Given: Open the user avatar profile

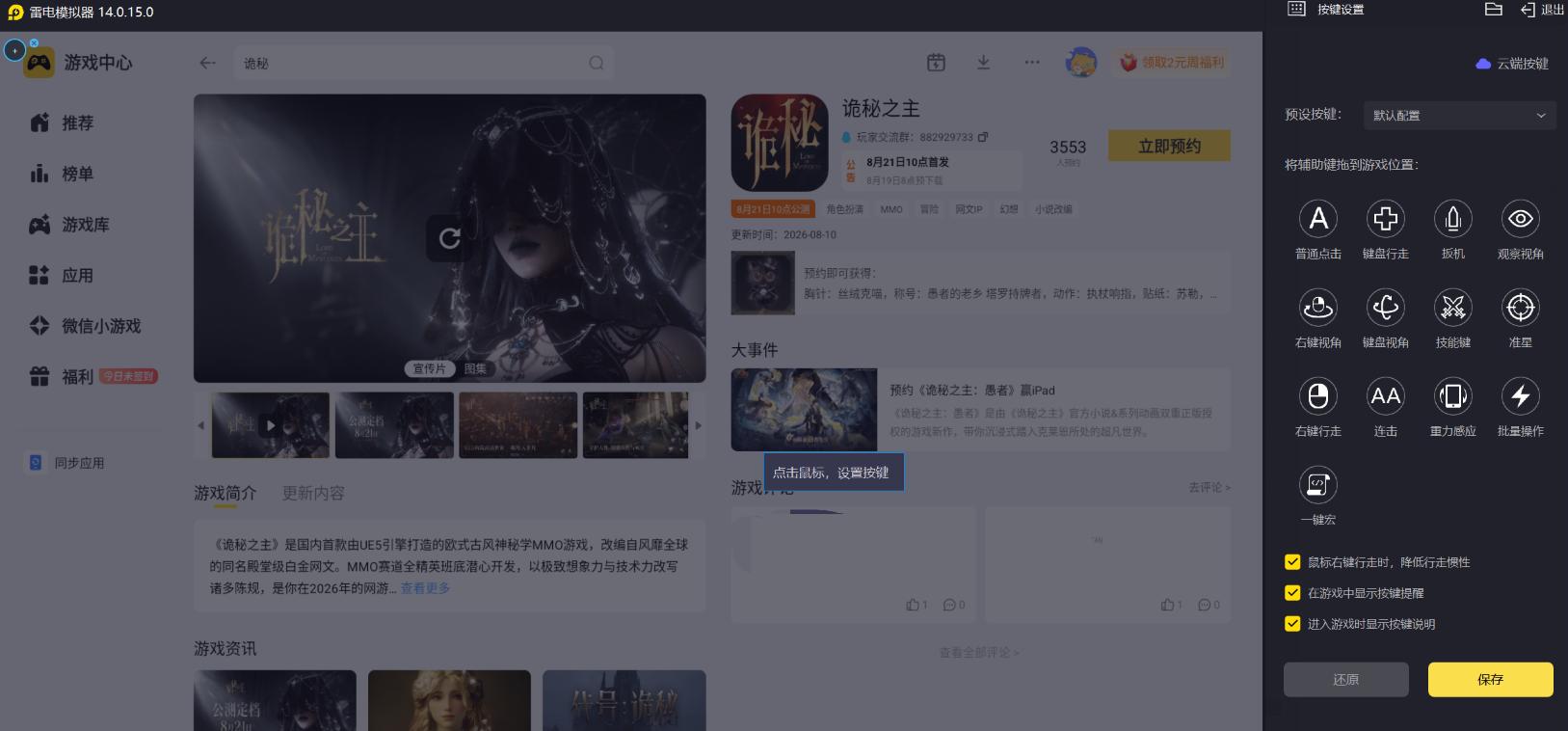Looking at the screenshot, I should point(1081,63).
